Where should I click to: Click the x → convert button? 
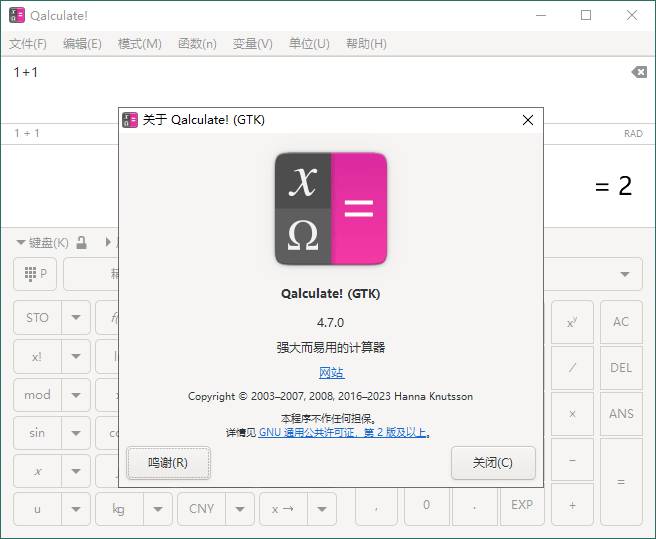point(283,509)
